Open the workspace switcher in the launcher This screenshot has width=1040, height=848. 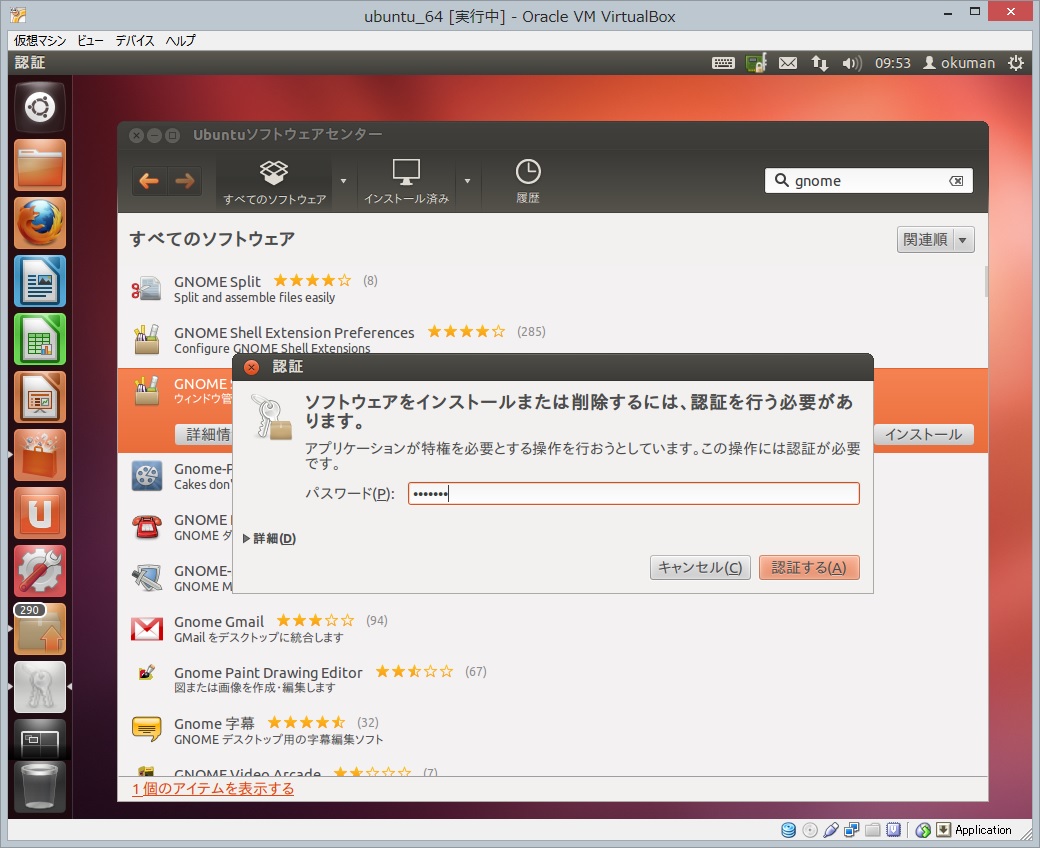coord(40,739)
